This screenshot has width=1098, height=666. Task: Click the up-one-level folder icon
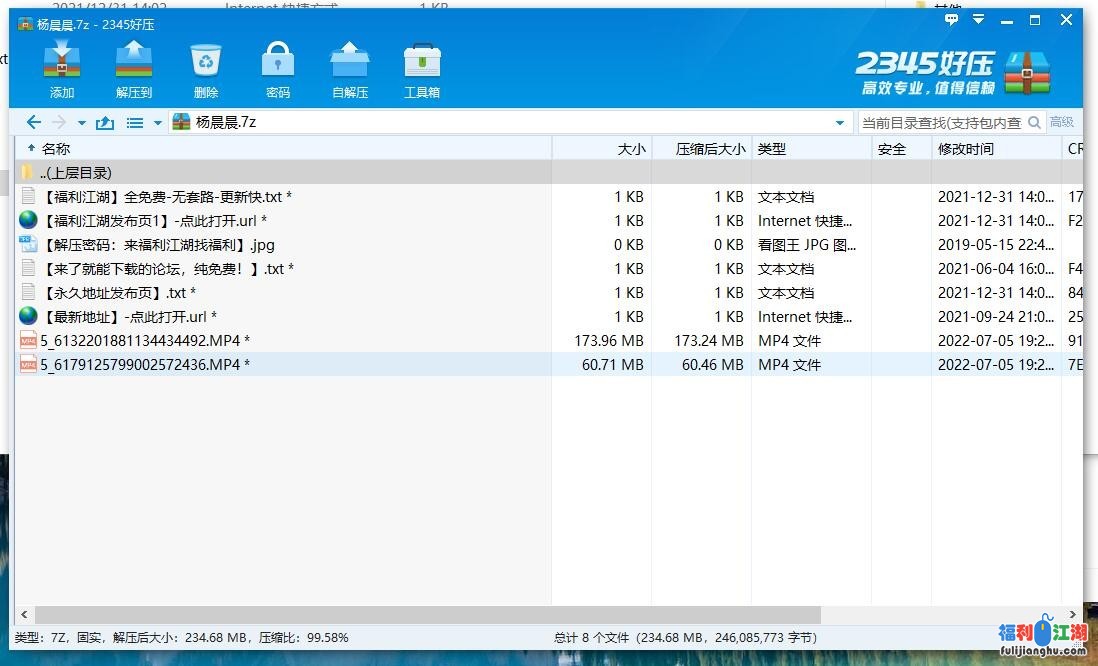pos(105,123)
